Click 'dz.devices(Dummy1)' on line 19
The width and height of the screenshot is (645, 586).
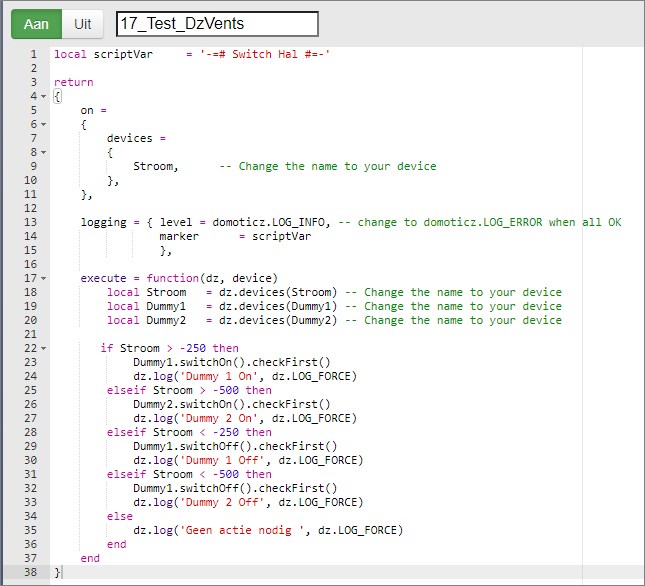pyautogui.click(x=278, y=306)
